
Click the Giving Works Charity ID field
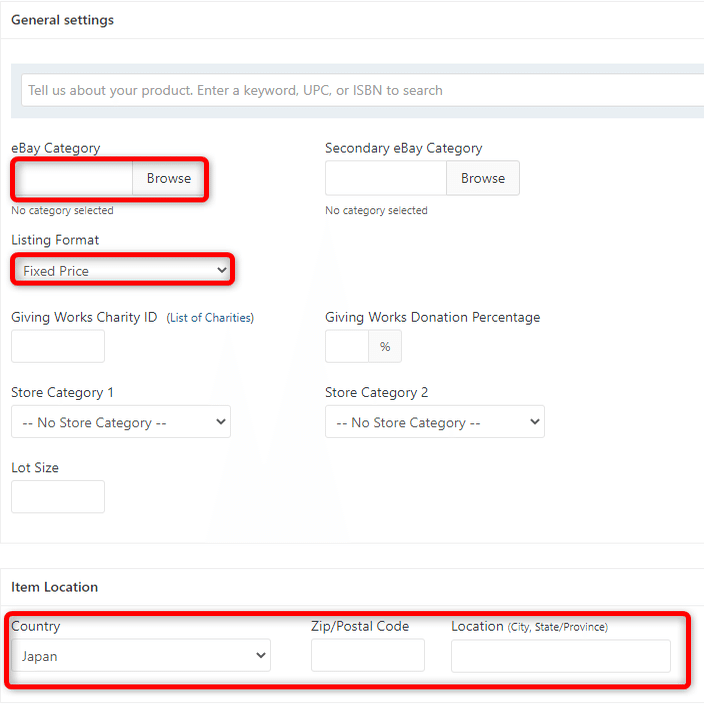click(x=58, y=346)
